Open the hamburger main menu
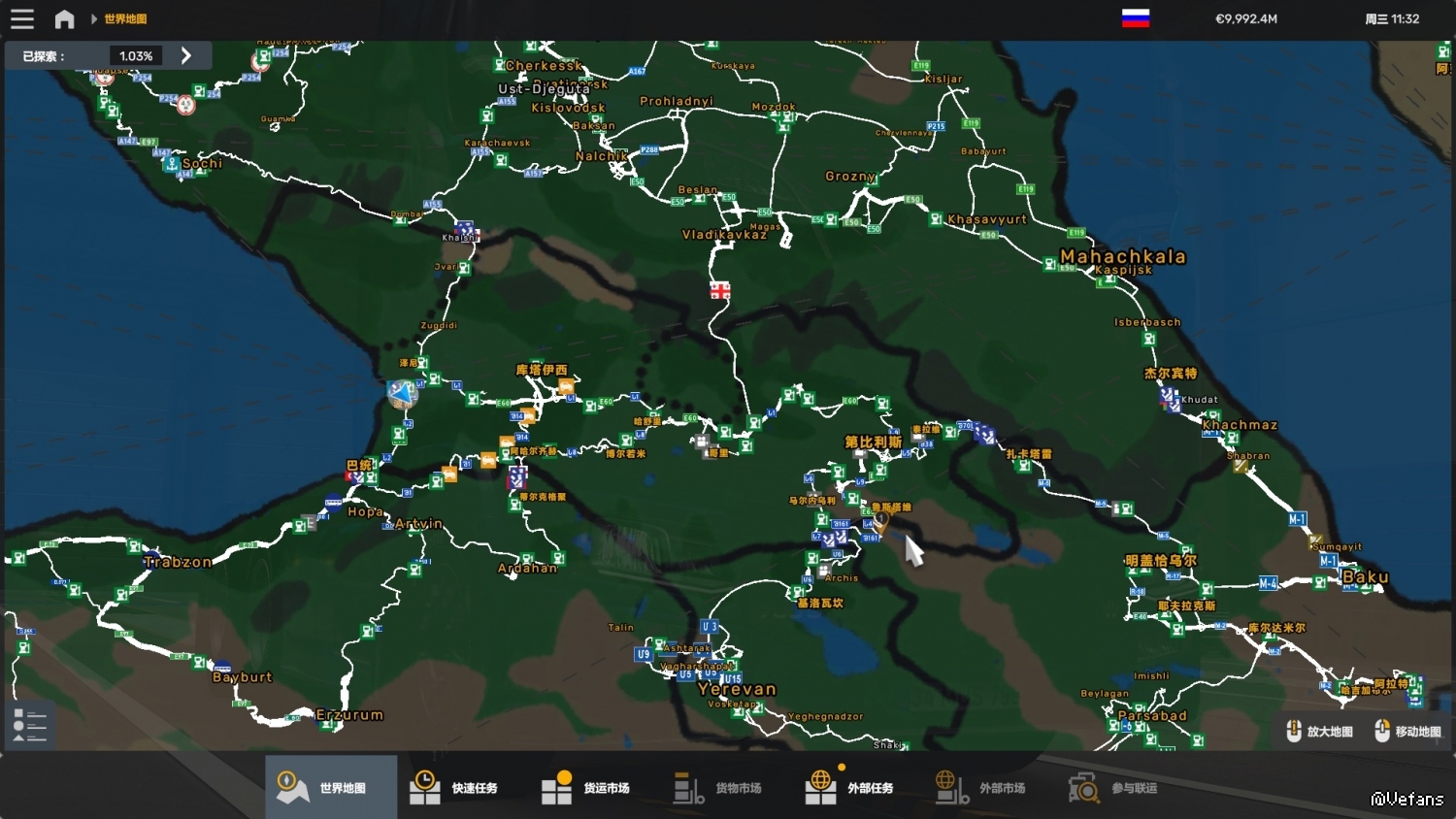Image resolution: width=1456 pixels, height=819 pixels. (21, 18)
